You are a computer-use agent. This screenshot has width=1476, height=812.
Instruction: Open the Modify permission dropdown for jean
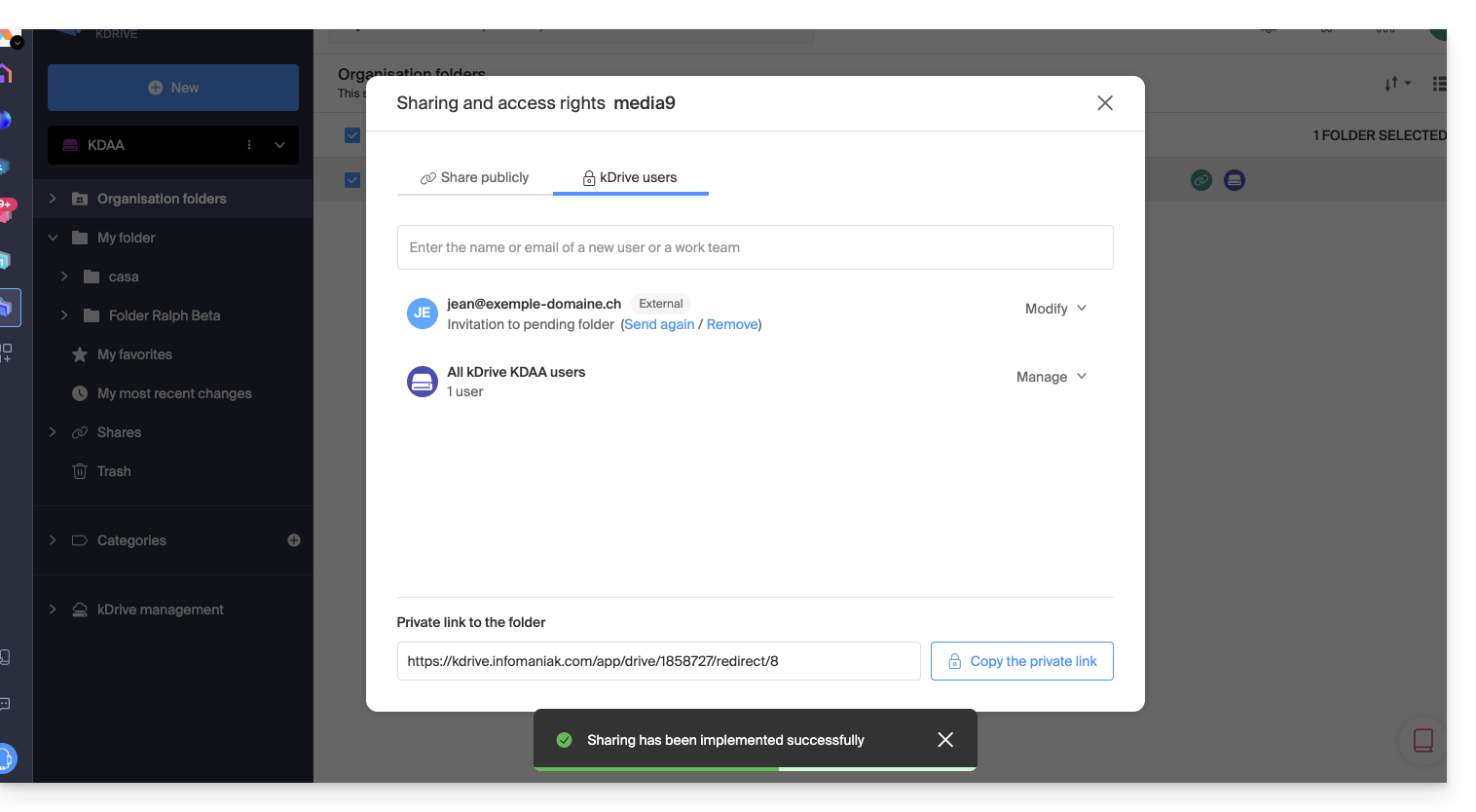pyautogui.click(x=1055, y=309)
